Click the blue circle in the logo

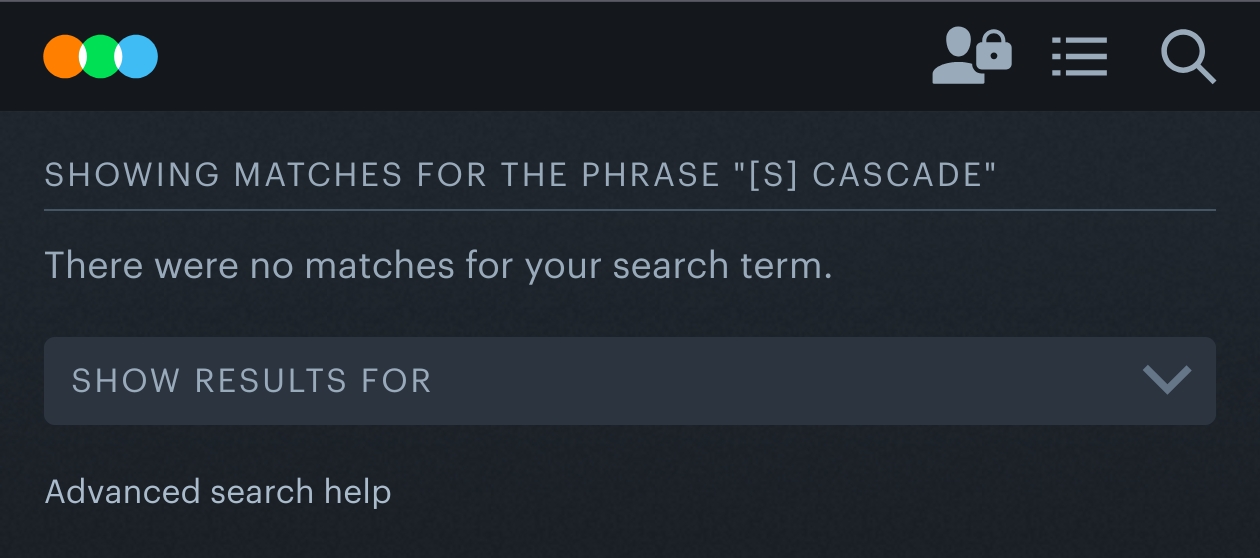click(x=139, y=57)
